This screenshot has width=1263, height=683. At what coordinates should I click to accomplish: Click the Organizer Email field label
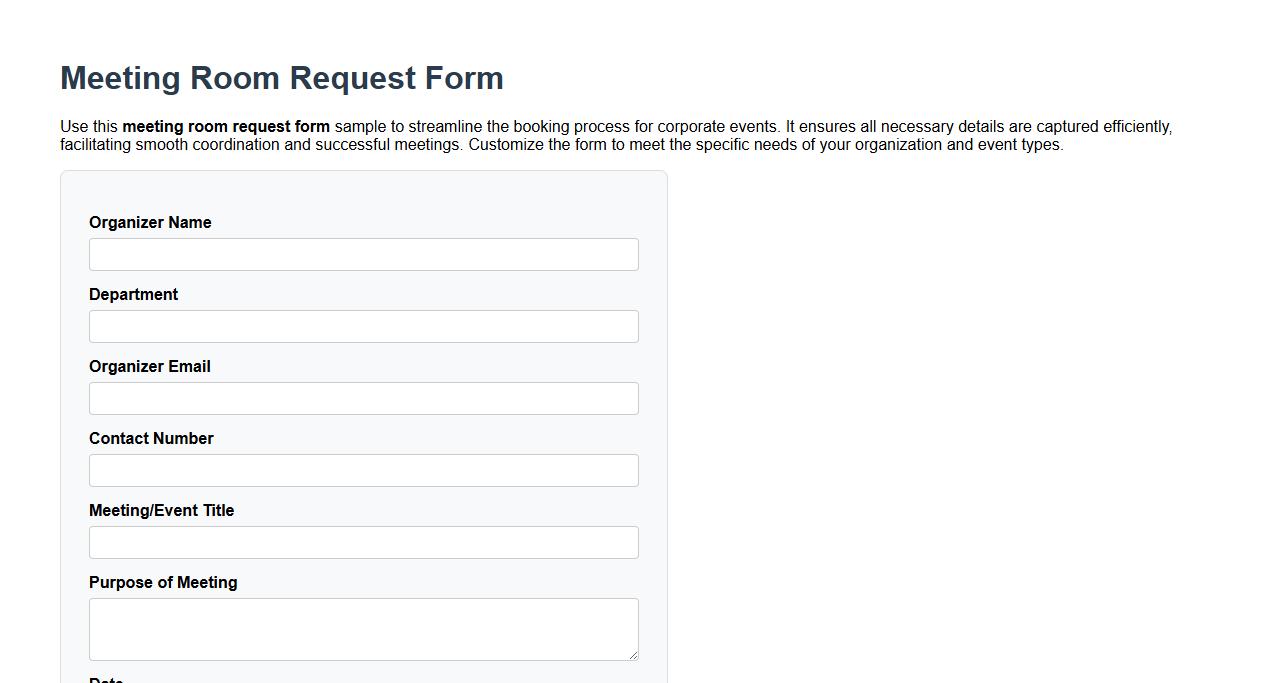click(x=150, y=366)
